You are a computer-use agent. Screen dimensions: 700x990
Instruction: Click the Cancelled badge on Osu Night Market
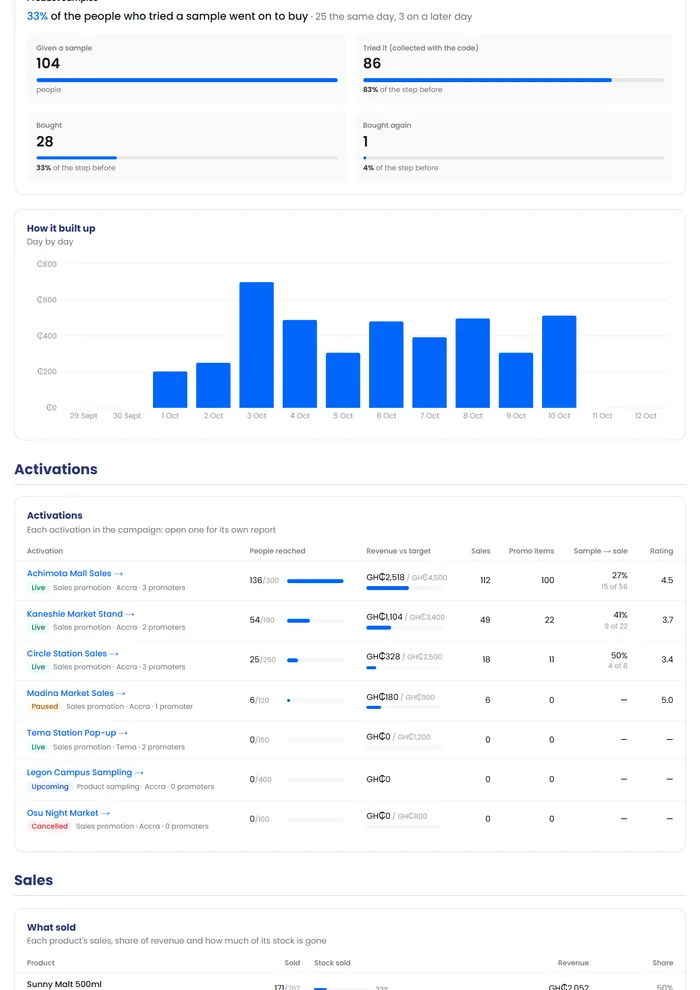49,826
